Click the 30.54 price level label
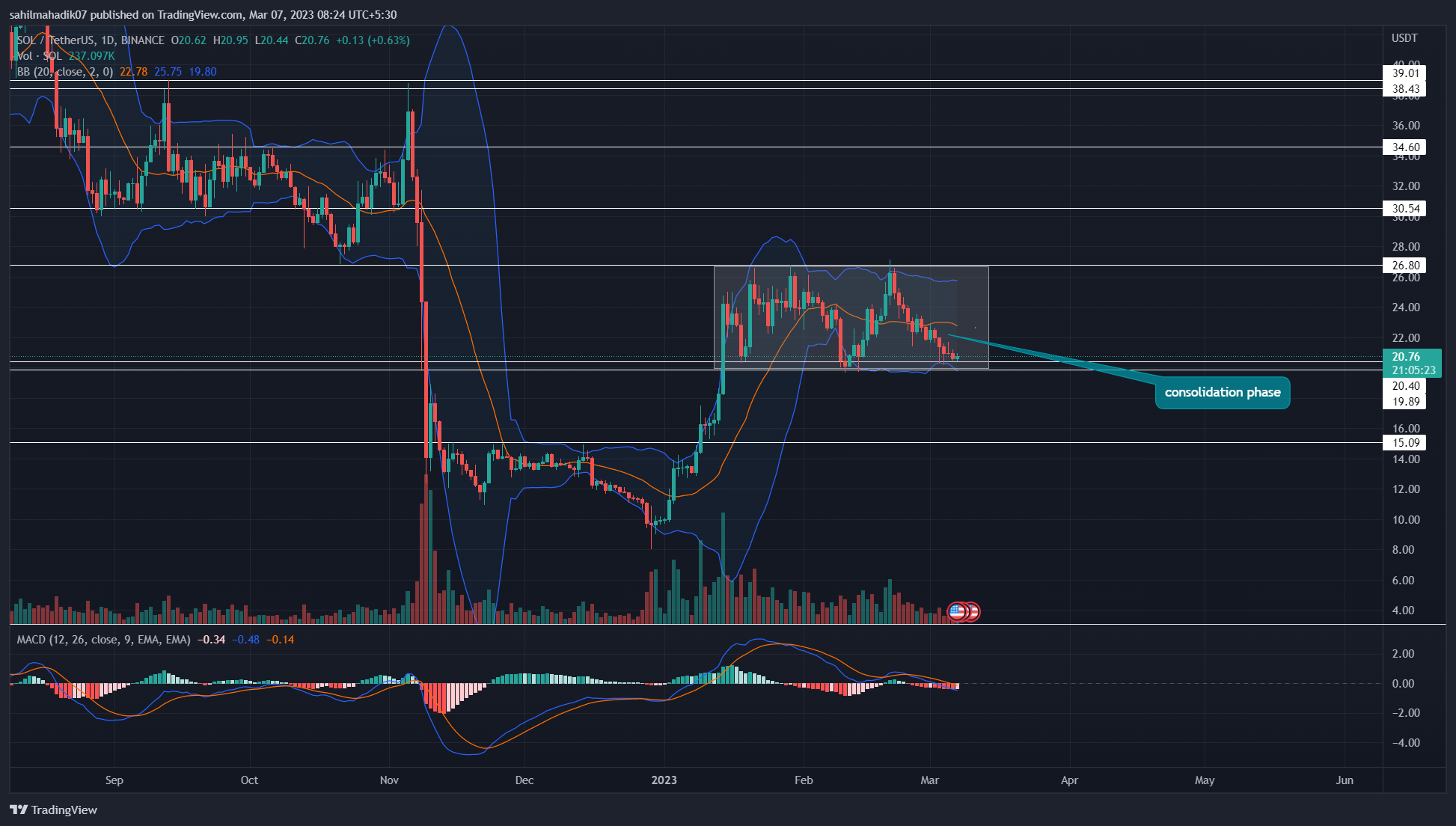Image resolution: width=1456 pixels, height=826 pixels. coord(1405,209)
